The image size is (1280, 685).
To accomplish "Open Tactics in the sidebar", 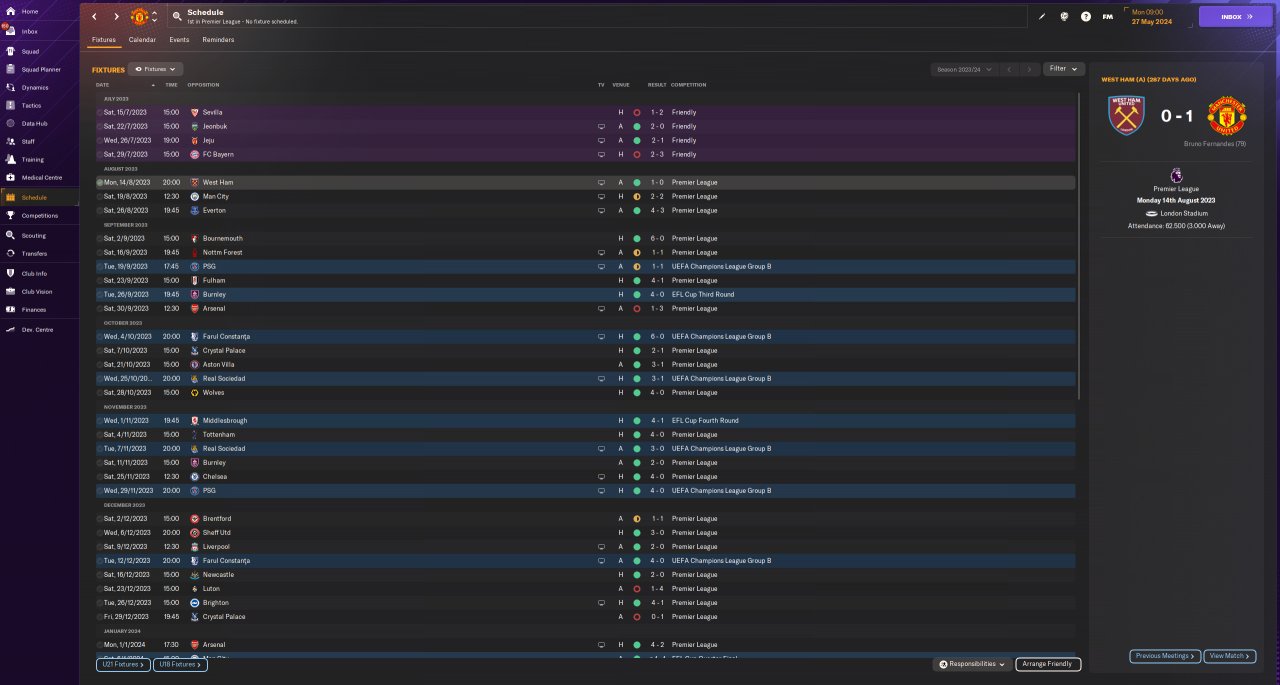I will pos(40,105).
